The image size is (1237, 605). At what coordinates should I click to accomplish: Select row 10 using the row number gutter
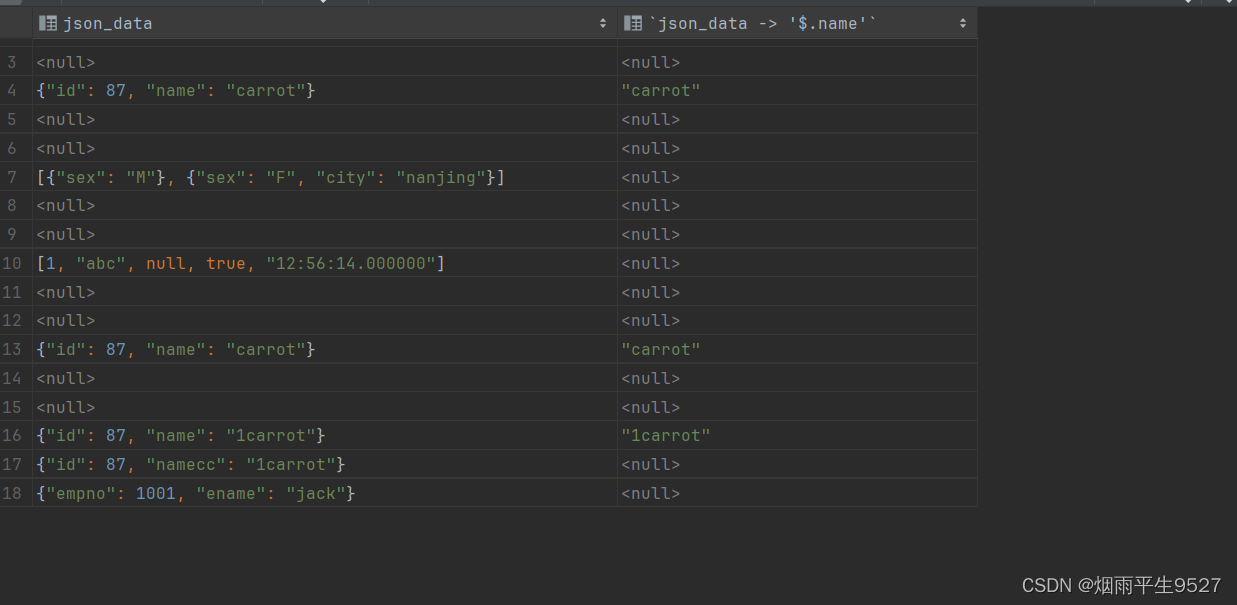(13, 263)
